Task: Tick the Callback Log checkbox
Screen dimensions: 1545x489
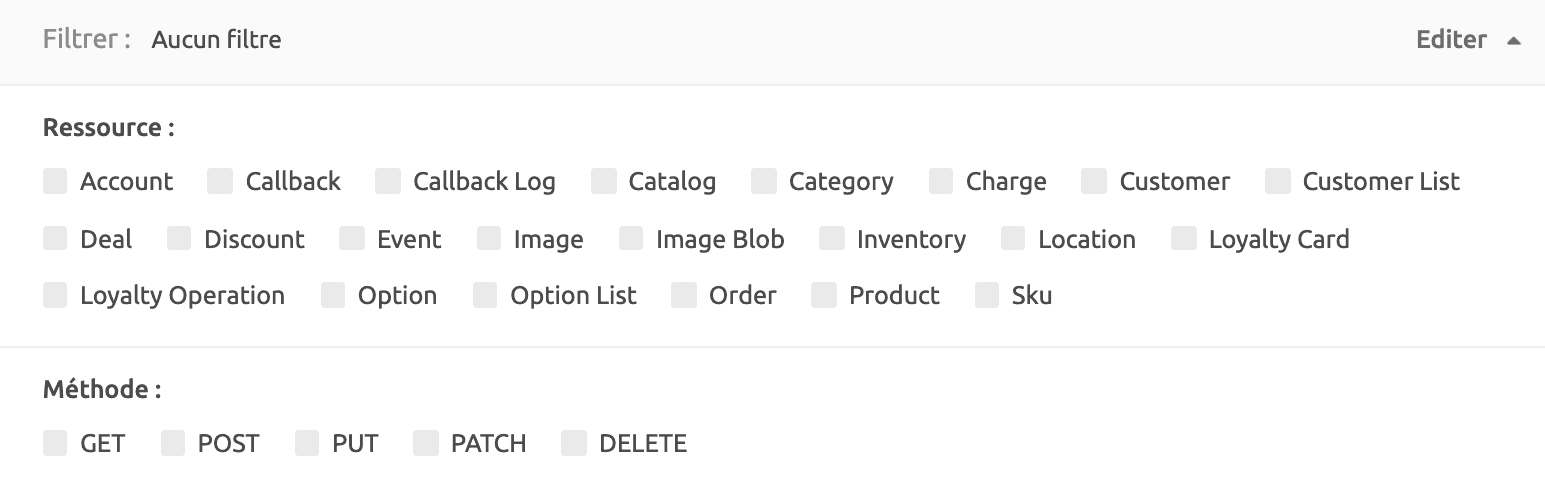Action: click(x=388, y=181)
